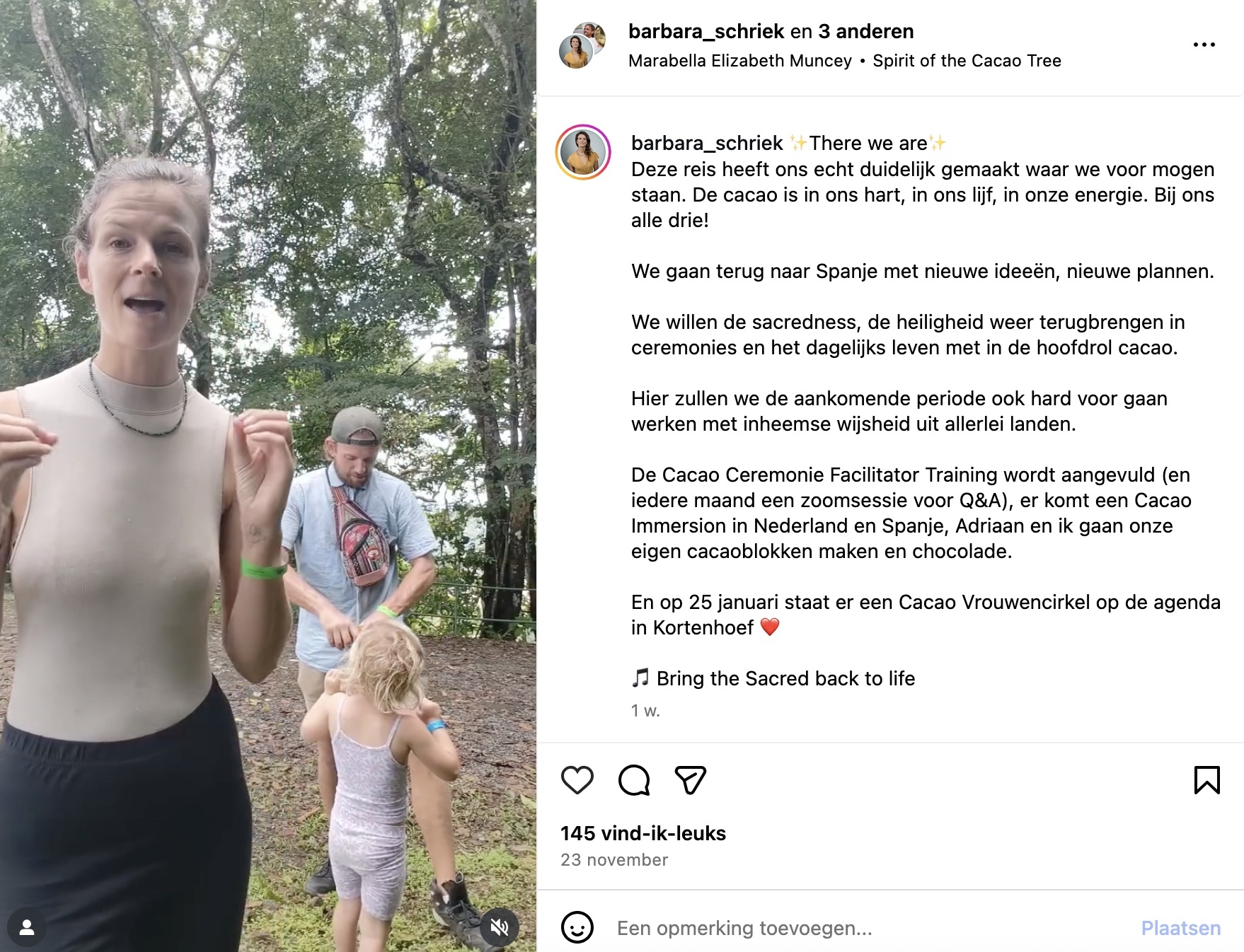Click the Plaatsen post button

coord(1181,928)
